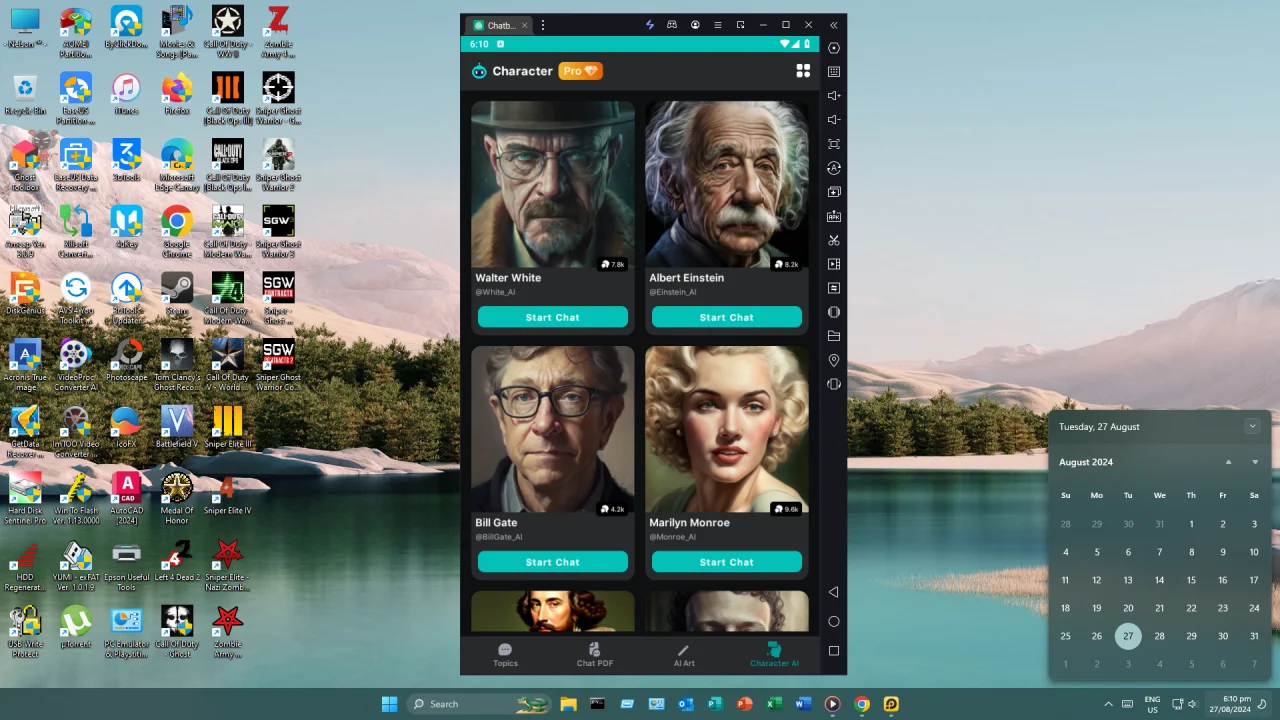The image size is (1280, 720).
Task: Open the Firefox desktop shortcut
Action: [x=177, y=96]
